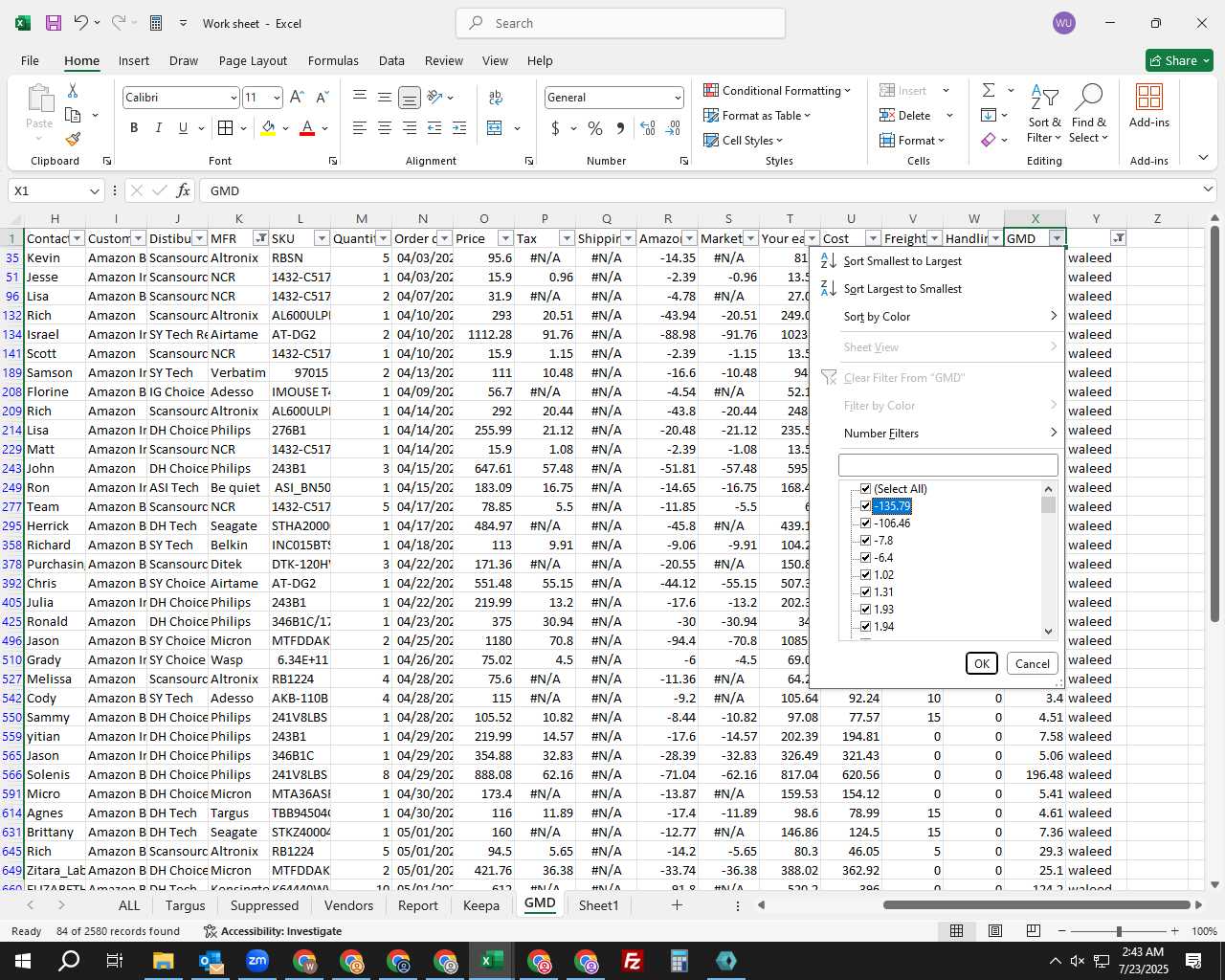Open File Explorer on taskbar
This screenshot has height=980, width=1225.
(163, 961)
